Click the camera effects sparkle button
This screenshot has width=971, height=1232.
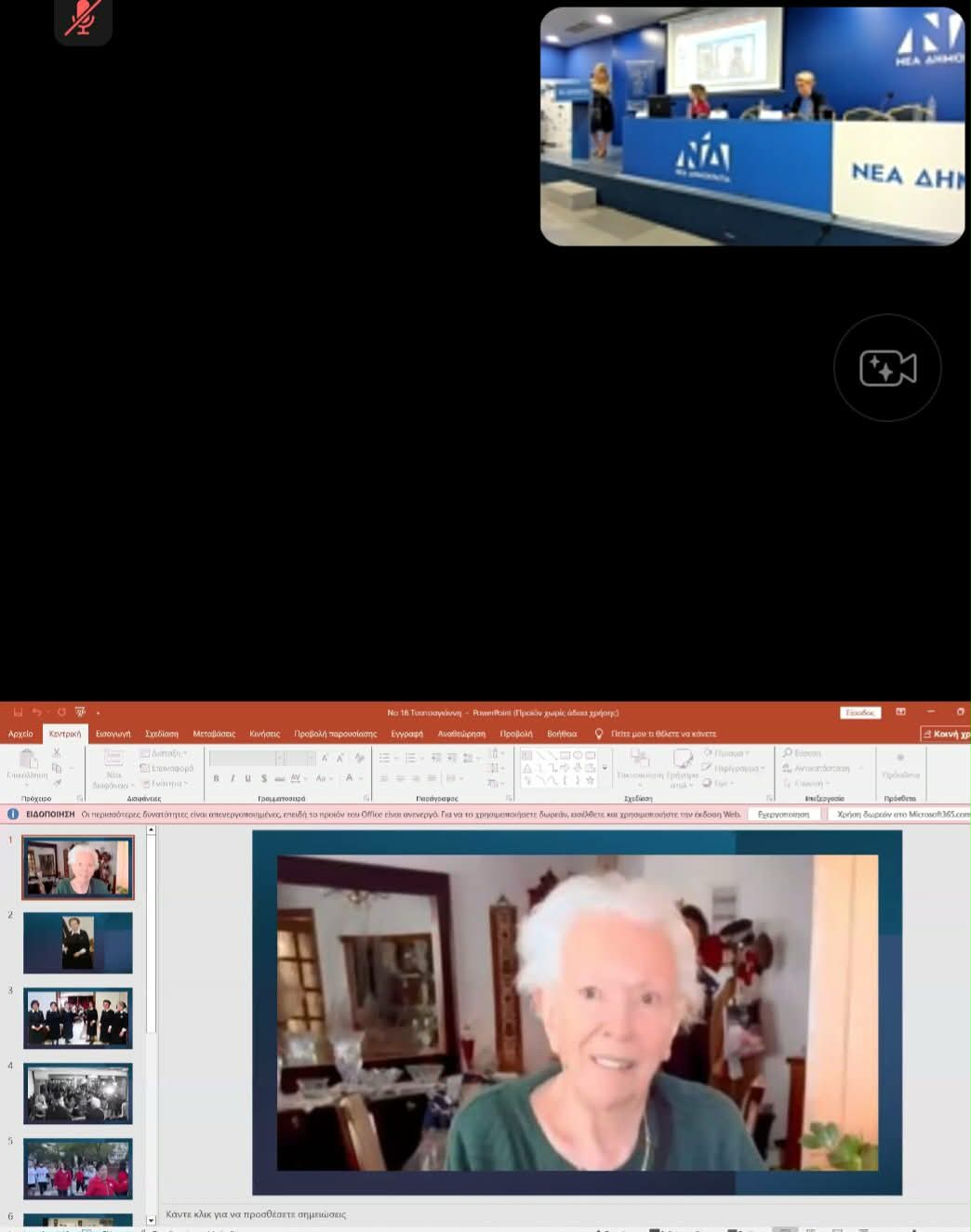(887, 368)
